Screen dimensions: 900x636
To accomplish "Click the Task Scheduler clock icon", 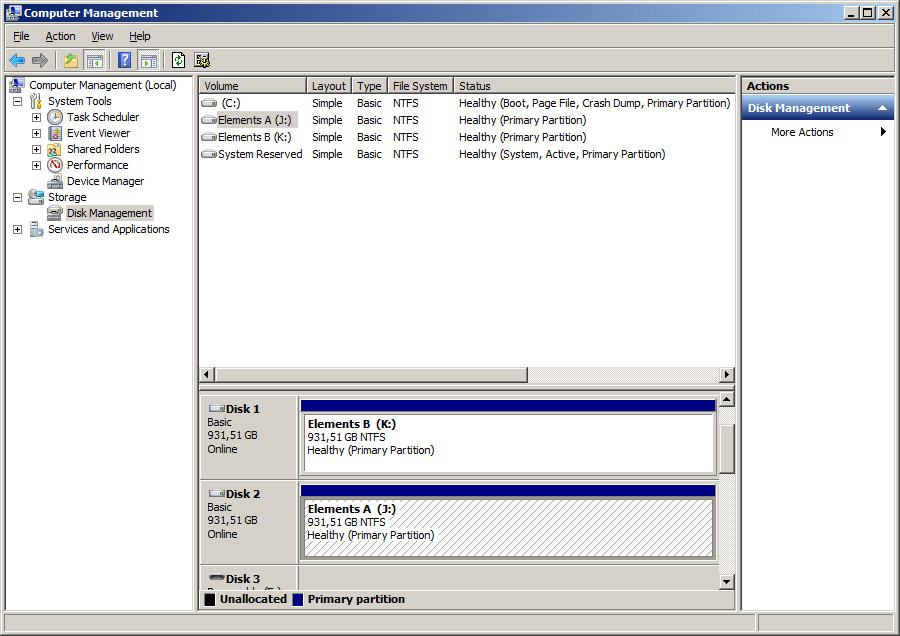I will click(x=55, y=117).
